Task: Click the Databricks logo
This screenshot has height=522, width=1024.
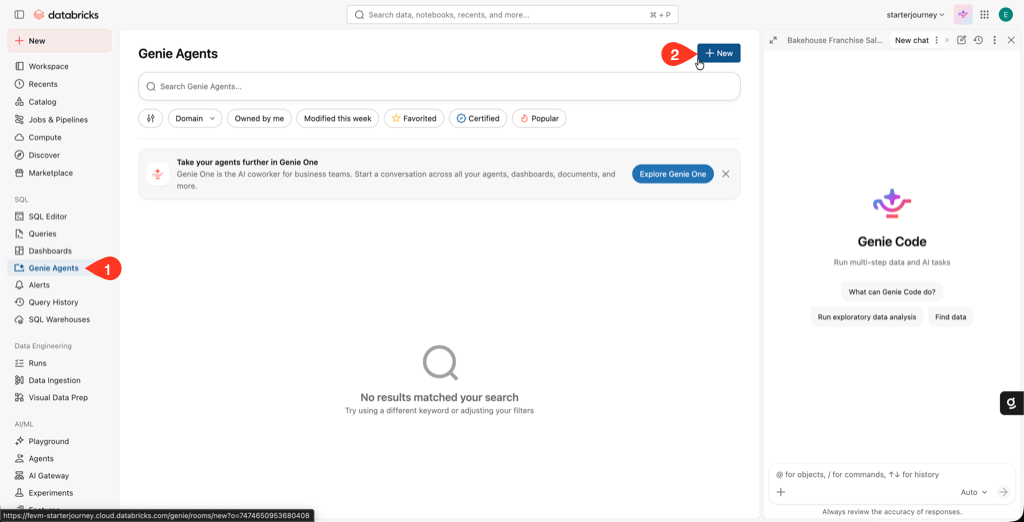Action: pos(66,14)
